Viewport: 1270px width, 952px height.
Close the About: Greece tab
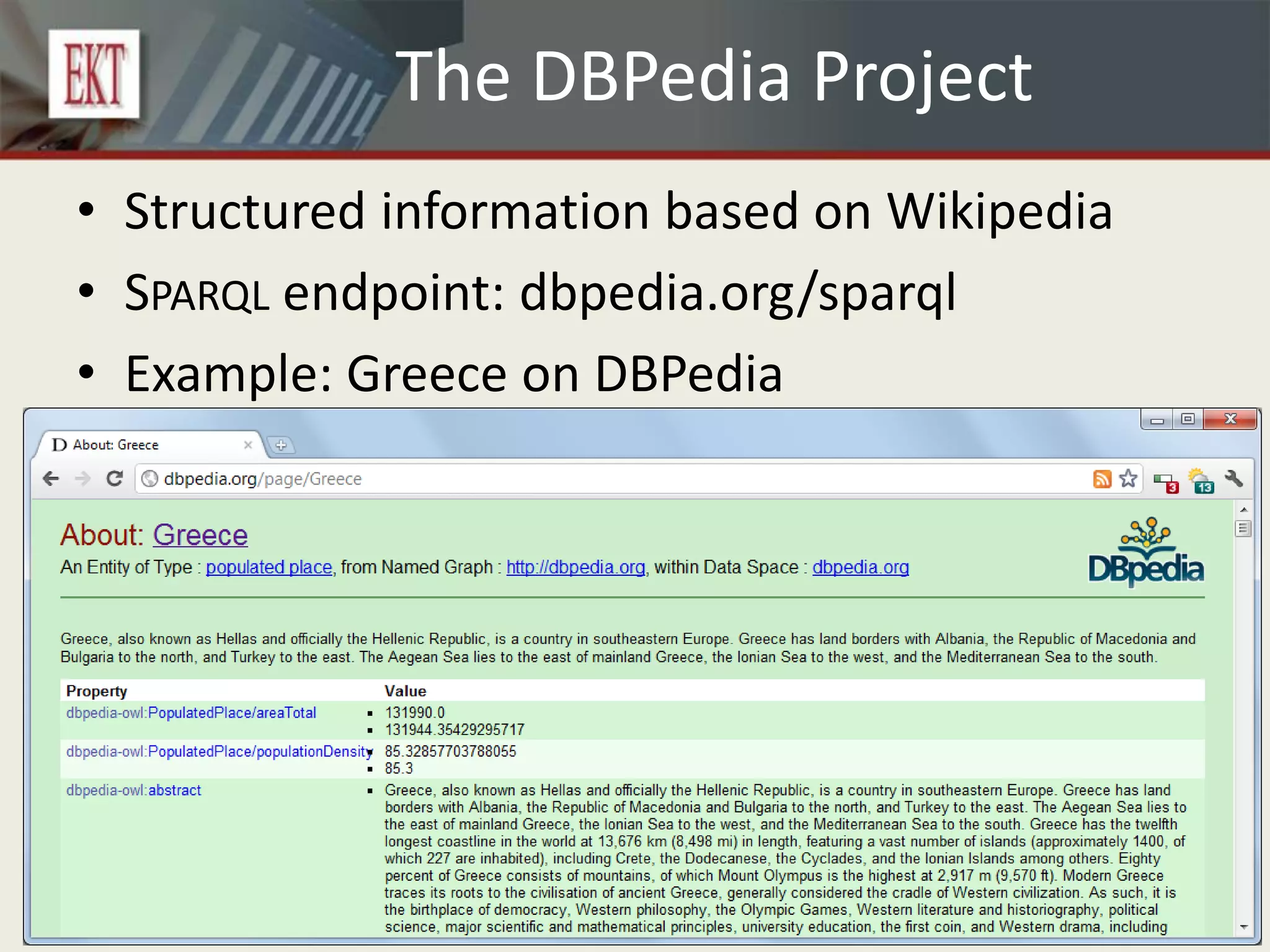248,444
